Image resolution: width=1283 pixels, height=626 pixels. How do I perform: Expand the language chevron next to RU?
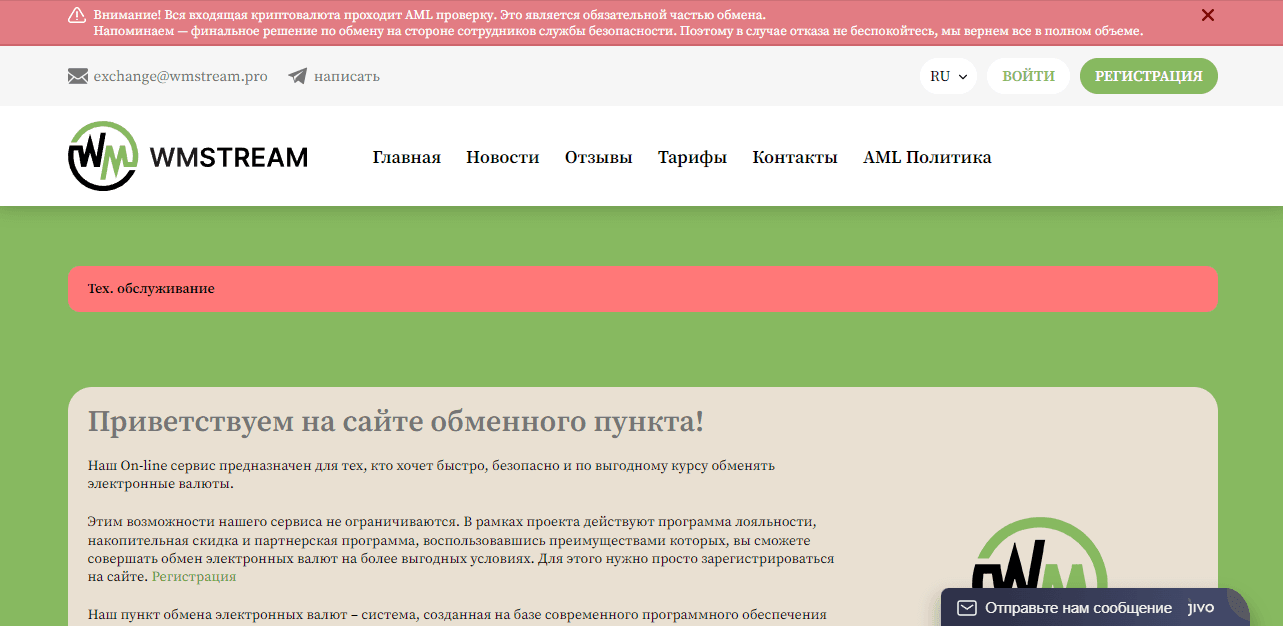pos(961,76)
